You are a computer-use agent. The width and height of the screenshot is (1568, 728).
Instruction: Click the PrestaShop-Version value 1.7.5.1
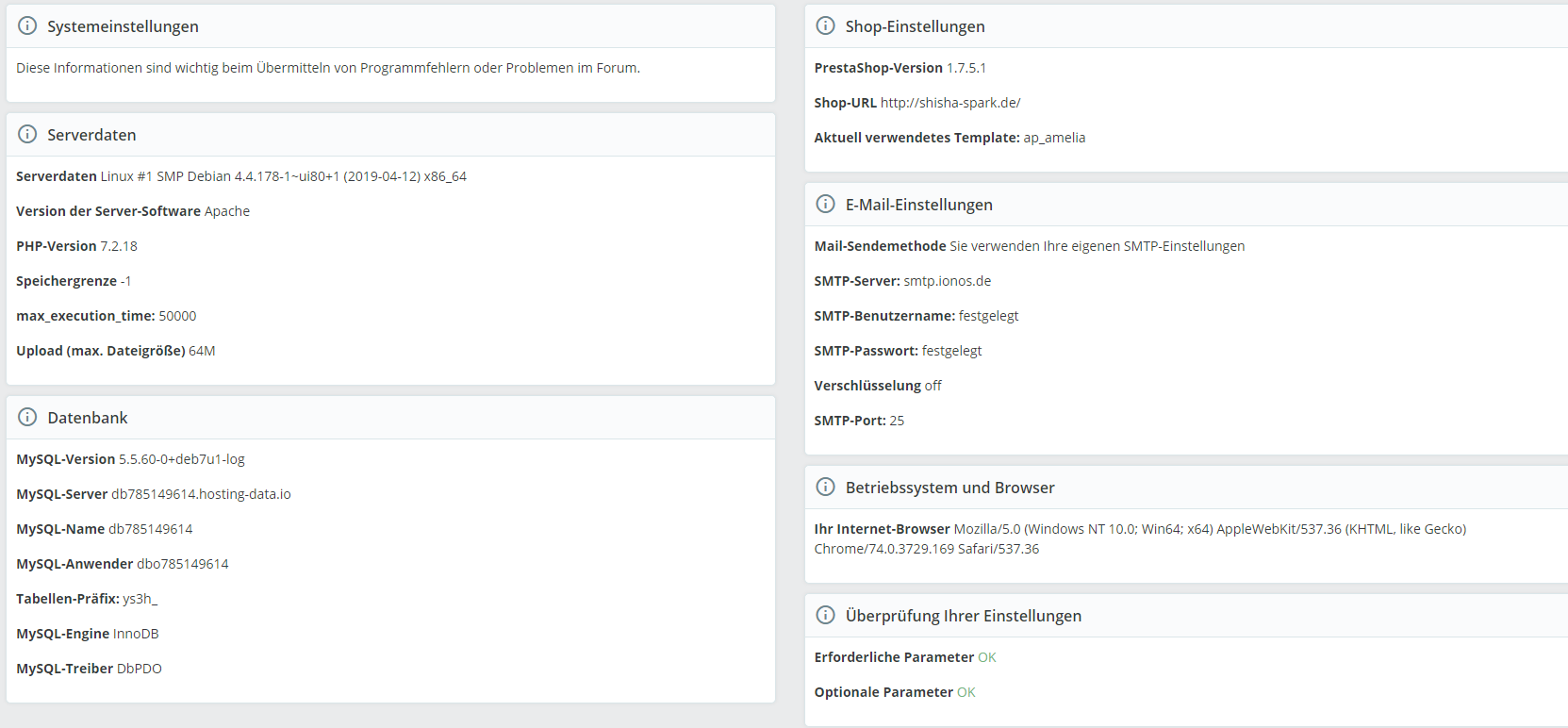(966, 68)
